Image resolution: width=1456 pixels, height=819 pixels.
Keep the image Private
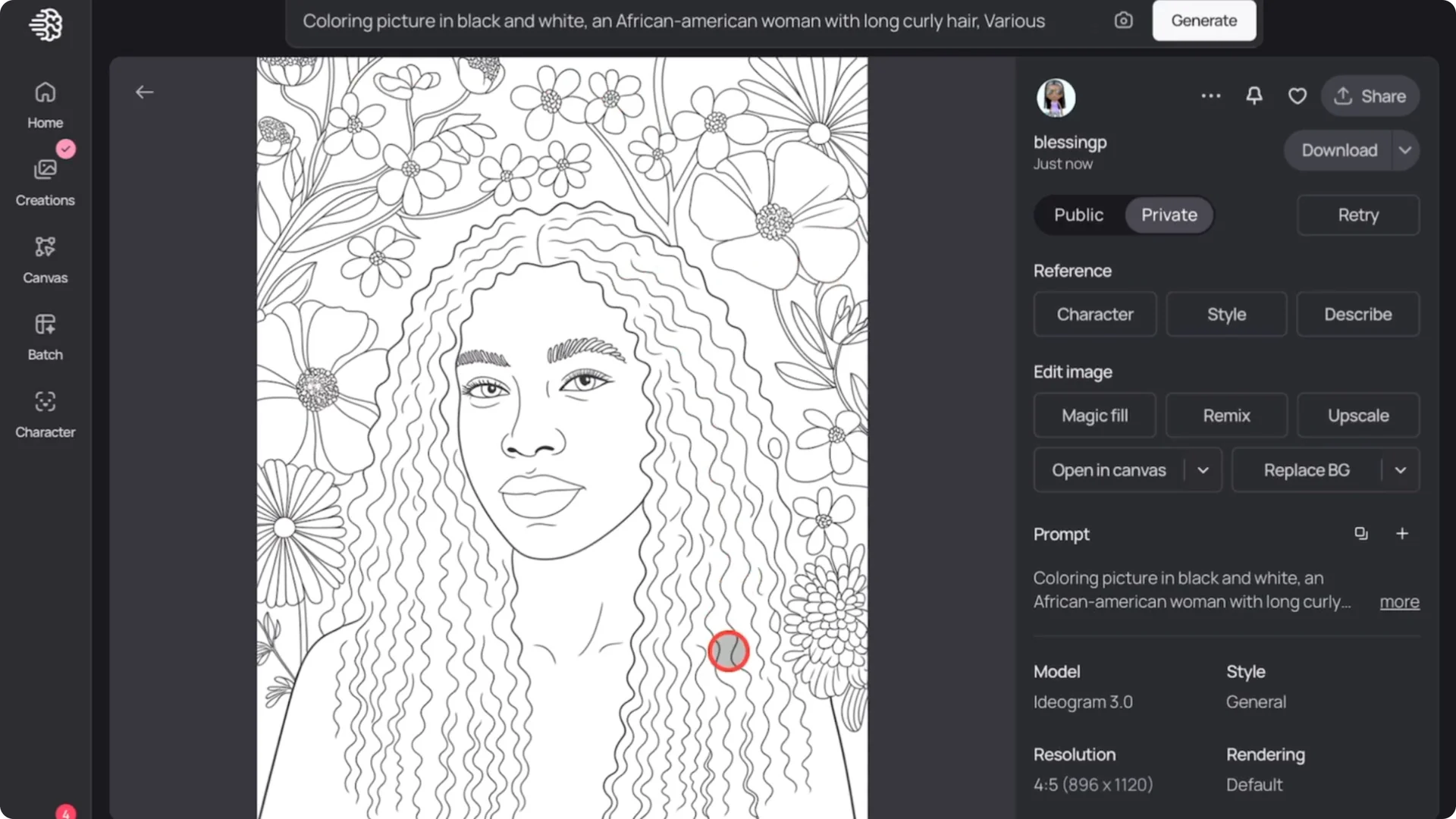[1168, 215]
